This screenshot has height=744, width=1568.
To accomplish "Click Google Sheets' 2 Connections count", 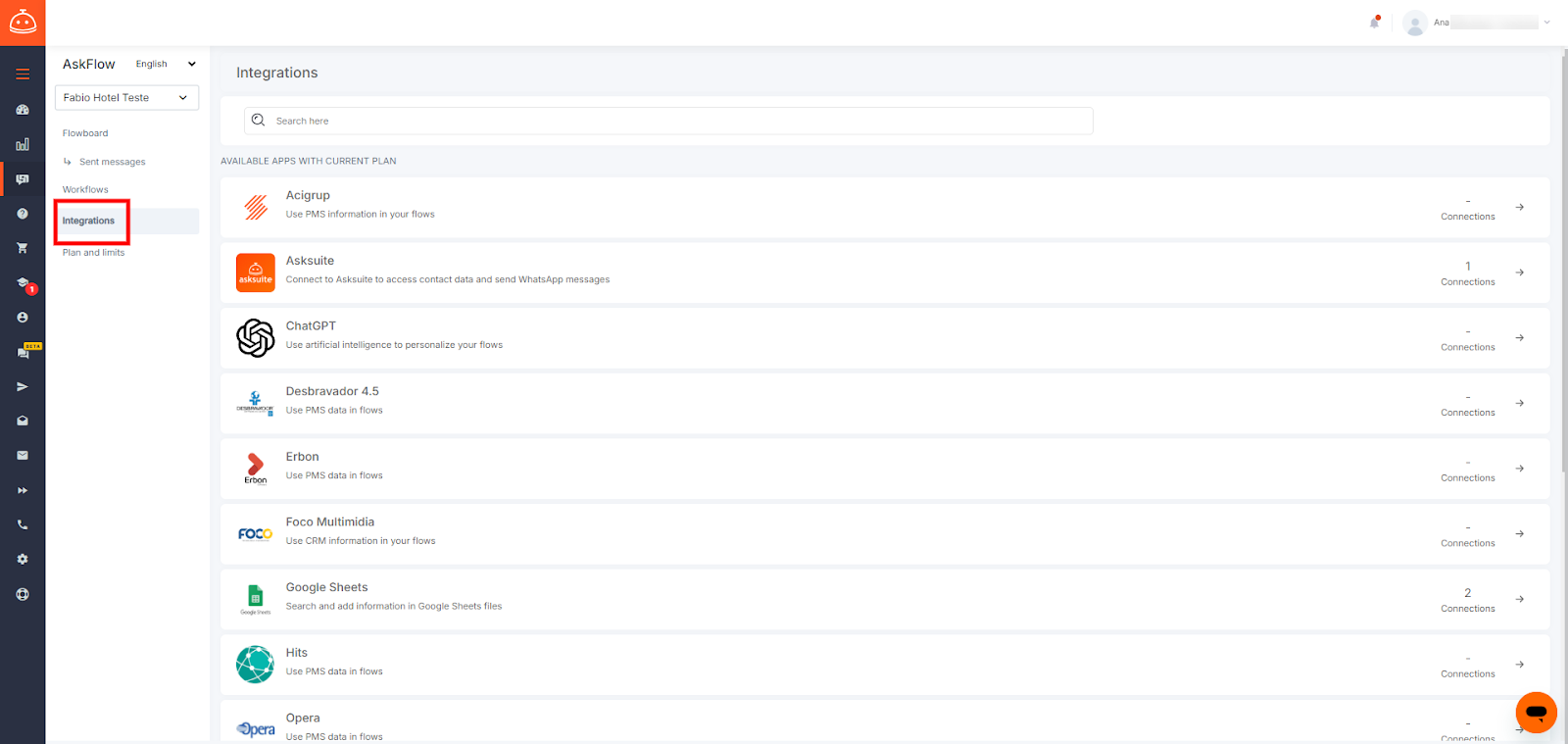I will (x=1467, y=600).
